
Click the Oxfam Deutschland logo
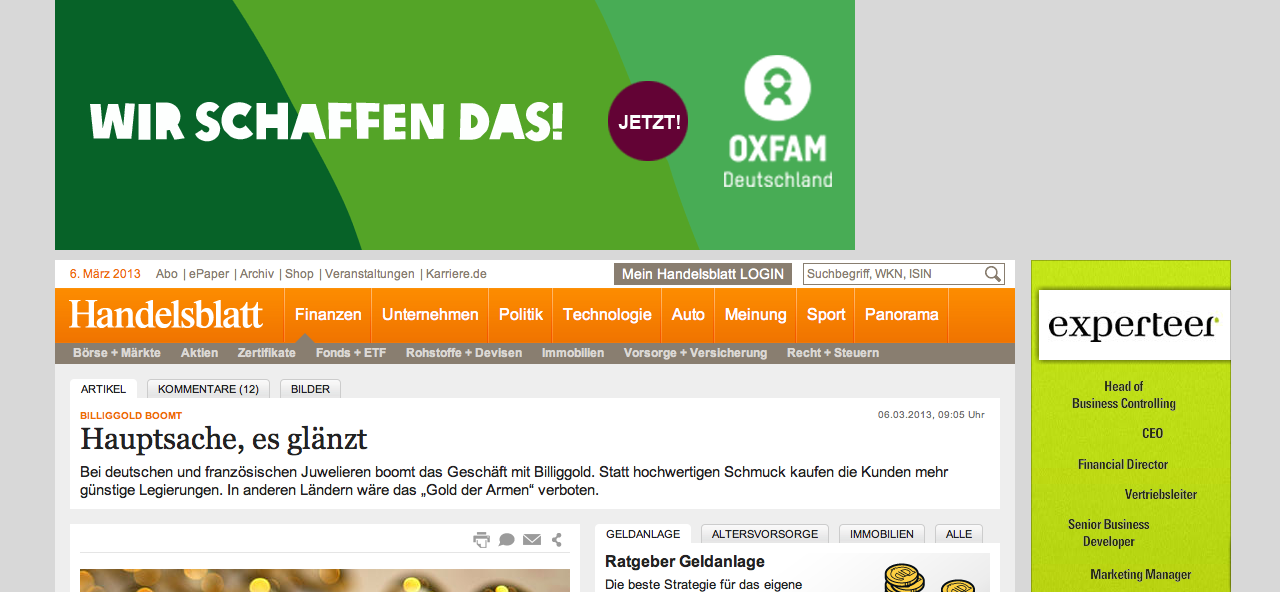point(777,122)
